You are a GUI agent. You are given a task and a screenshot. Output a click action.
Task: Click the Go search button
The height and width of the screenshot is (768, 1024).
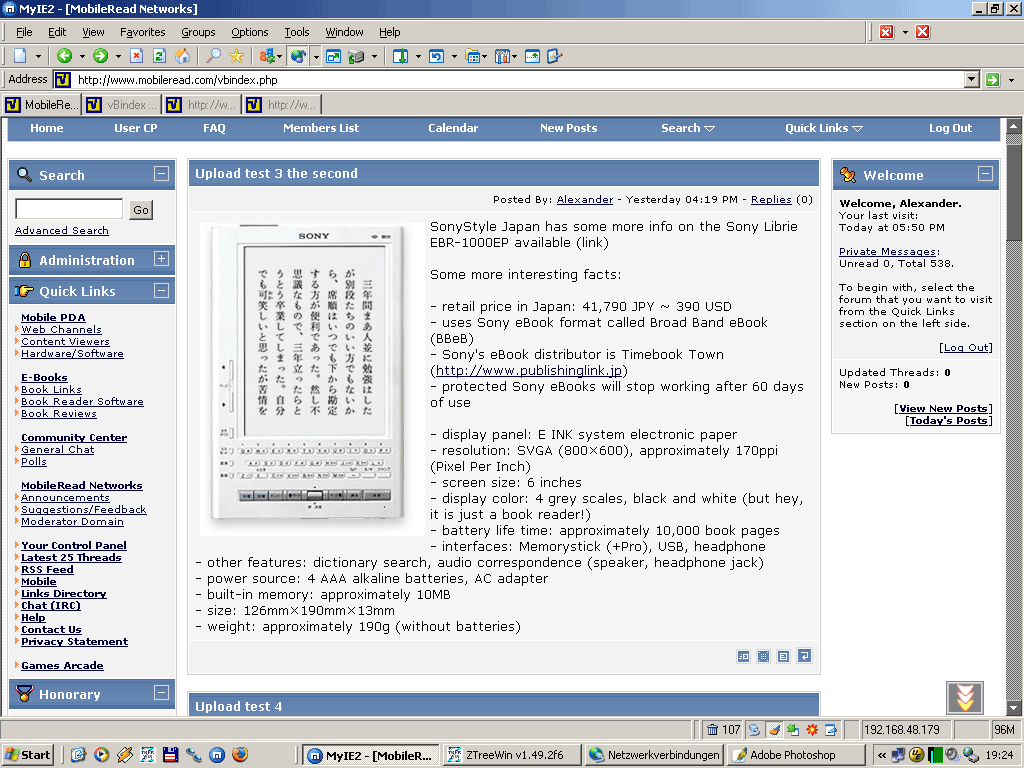(x=140, y=210)
